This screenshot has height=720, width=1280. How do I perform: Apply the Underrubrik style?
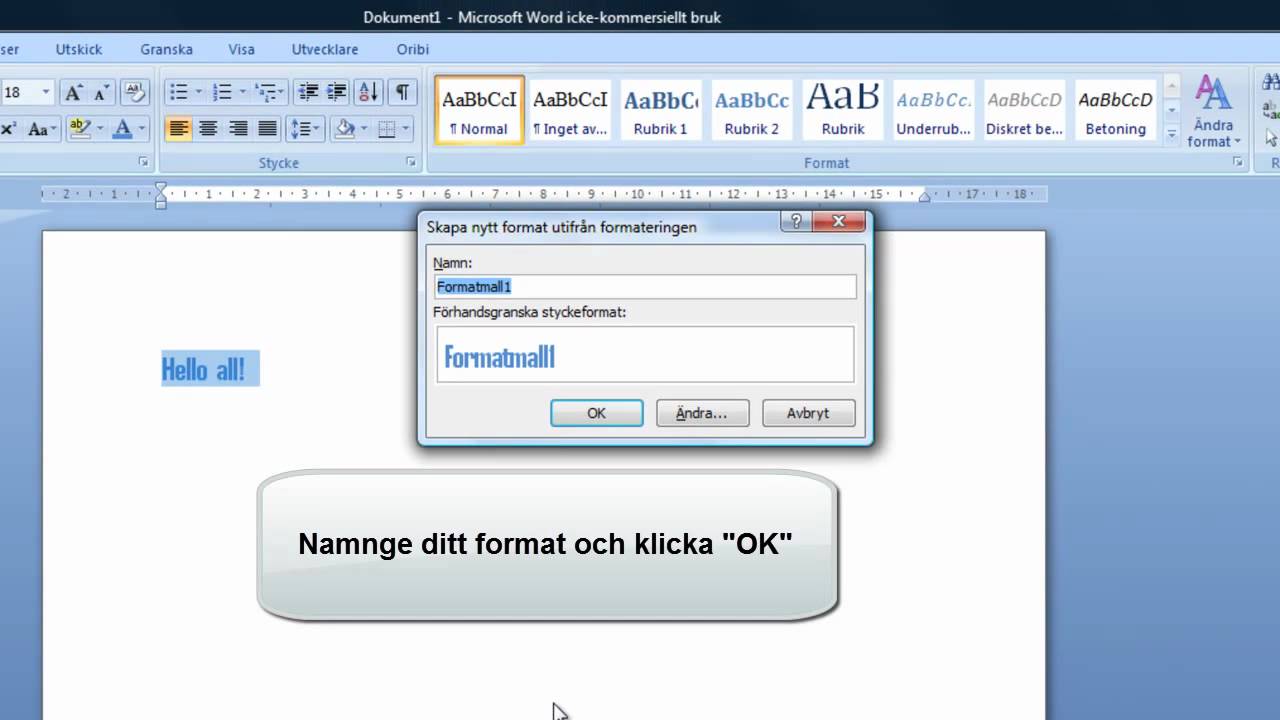click(x=934, y=110)
